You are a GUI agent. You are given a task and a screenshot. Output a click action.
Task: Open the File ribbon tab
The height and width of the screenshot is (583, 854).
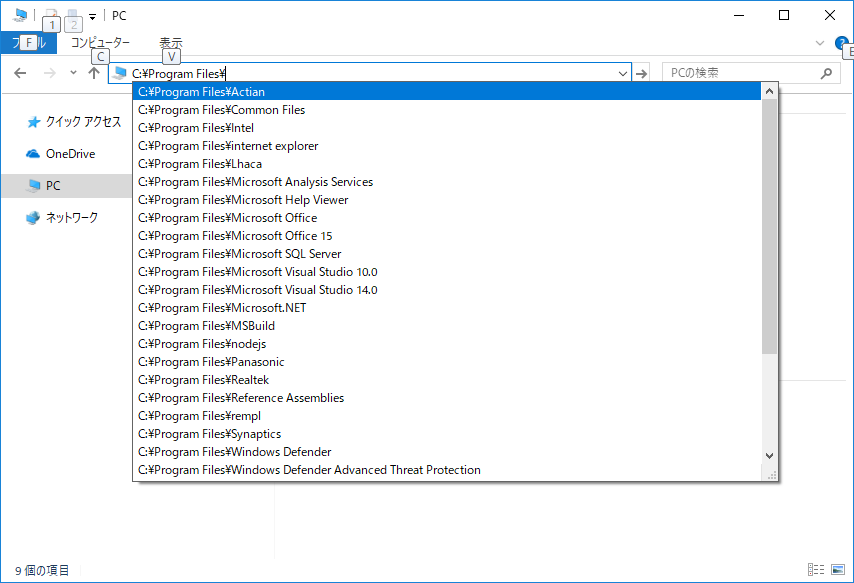28,43
